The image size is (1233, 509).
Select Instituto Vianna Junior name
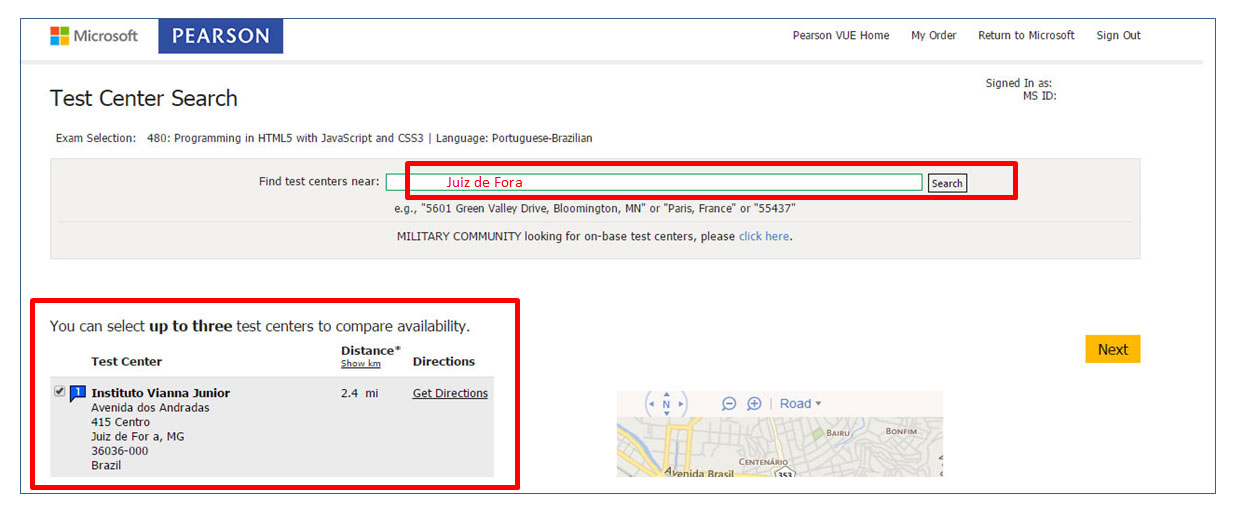coord(160,393)
